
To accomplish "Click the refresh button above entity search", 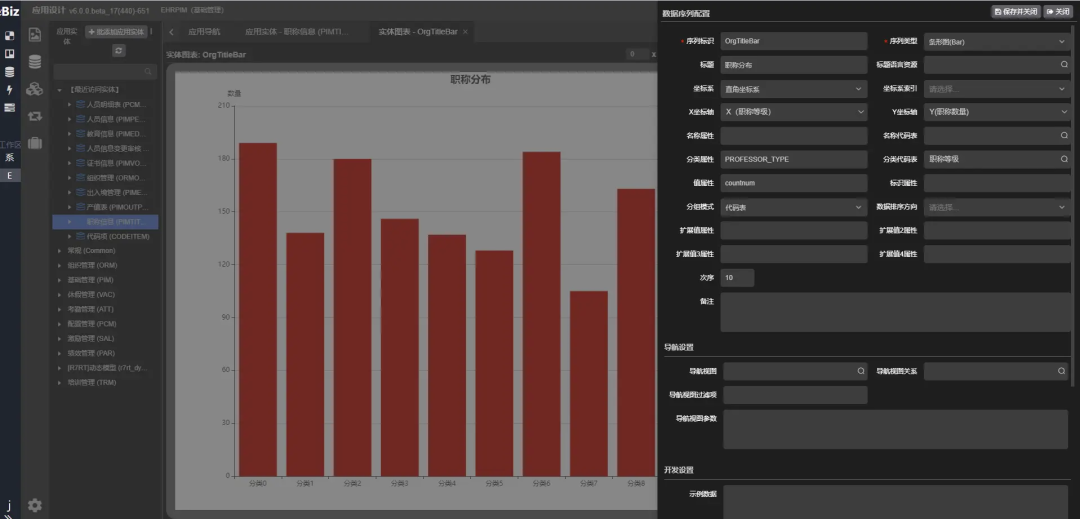I will [x=119, y=50].
